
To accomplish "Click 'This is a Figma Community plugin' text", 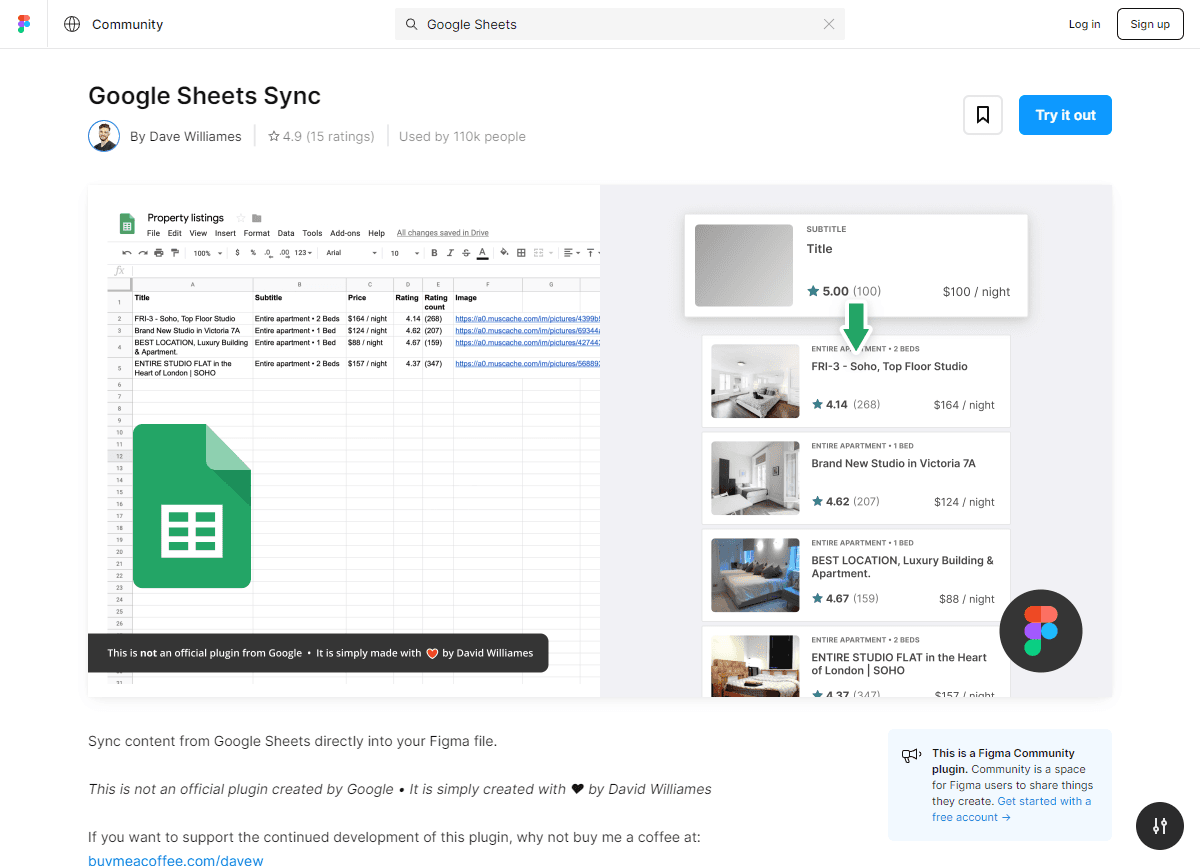I will [x=1003, y=761].
